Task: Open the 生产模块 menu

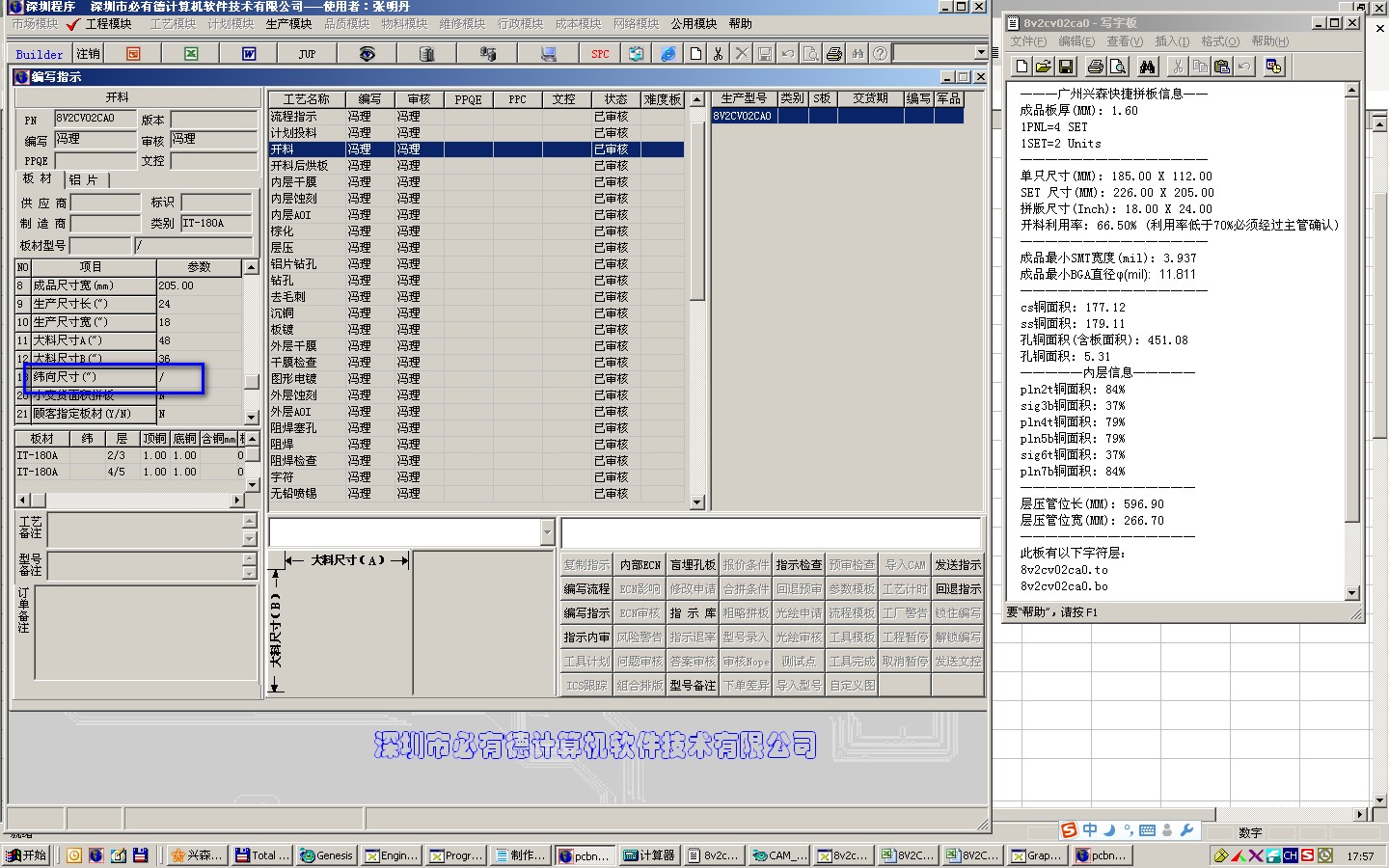Action: click(x=288, y=24)
